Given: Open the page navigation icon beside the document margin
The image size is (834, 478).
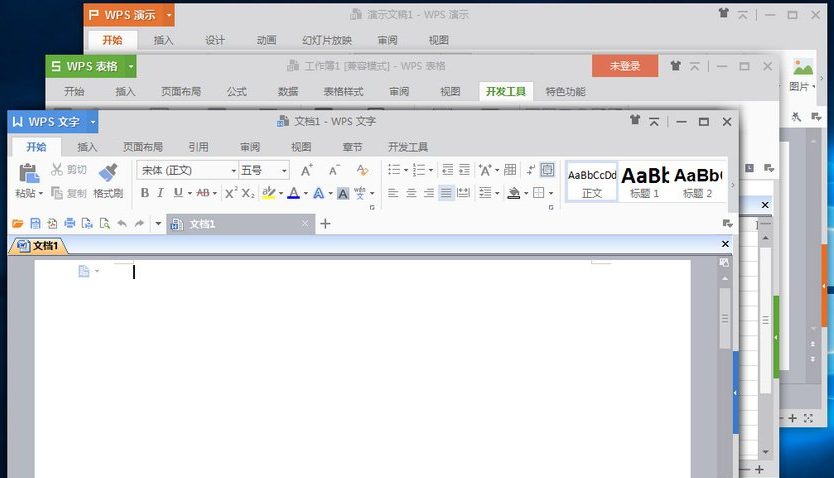Looking at the screenshot, I should [x=84, y=271].
